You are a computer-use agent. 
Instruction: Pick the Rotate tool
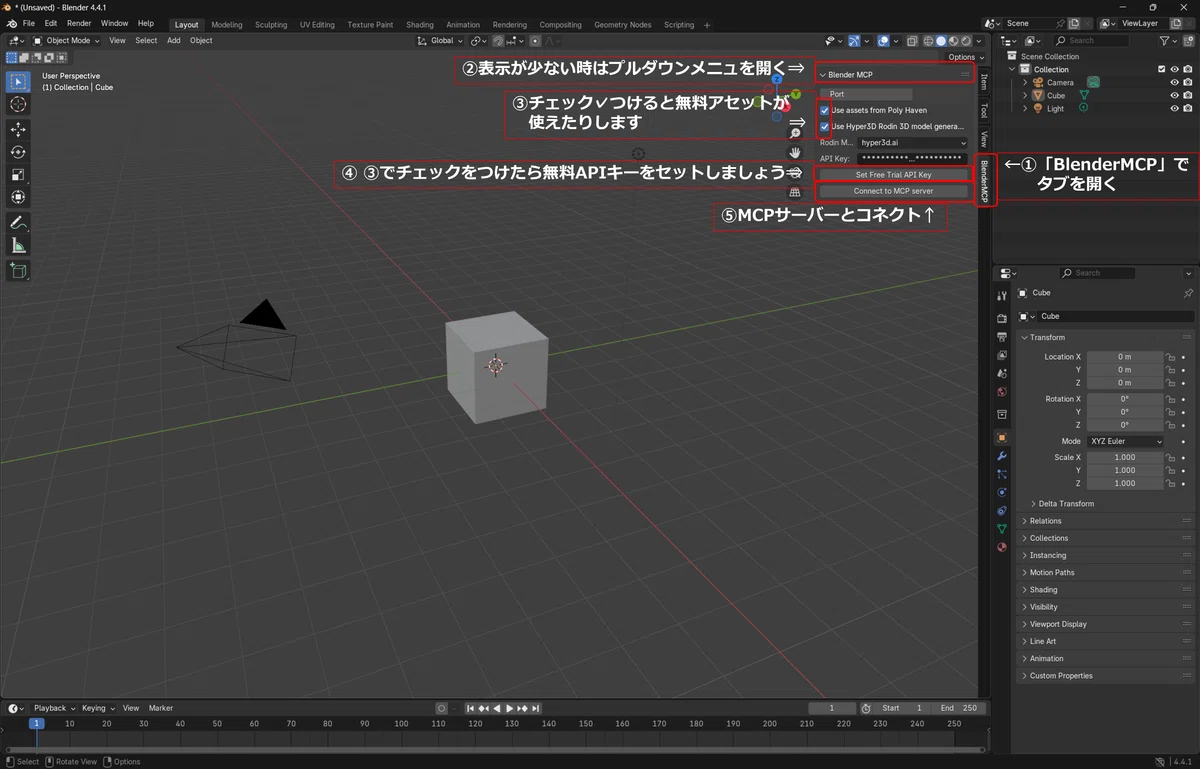[x=18, y=152]
